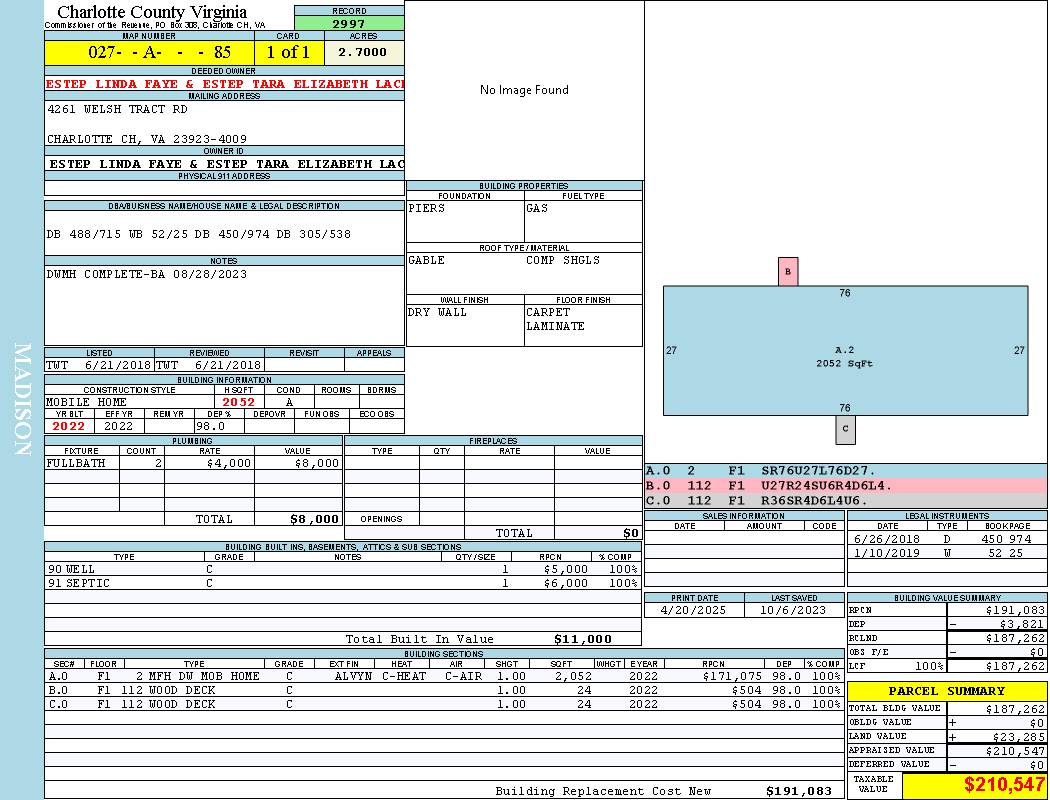This screenshot has width=1050, height=800.
Task: Select gray section C on the sketch
Action: [845, 429]
